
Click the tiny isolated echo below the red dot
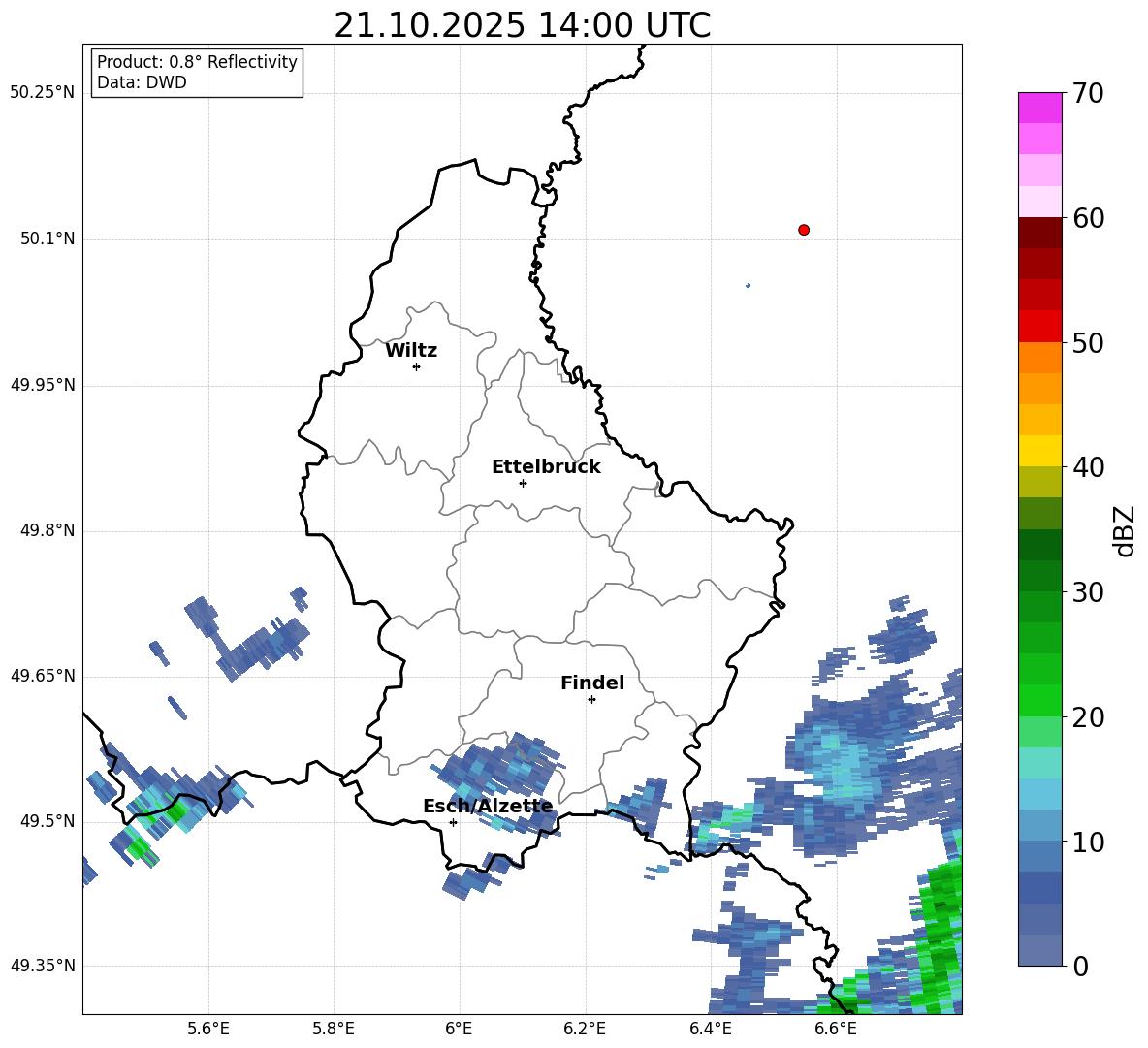click(x=748, y=285)
